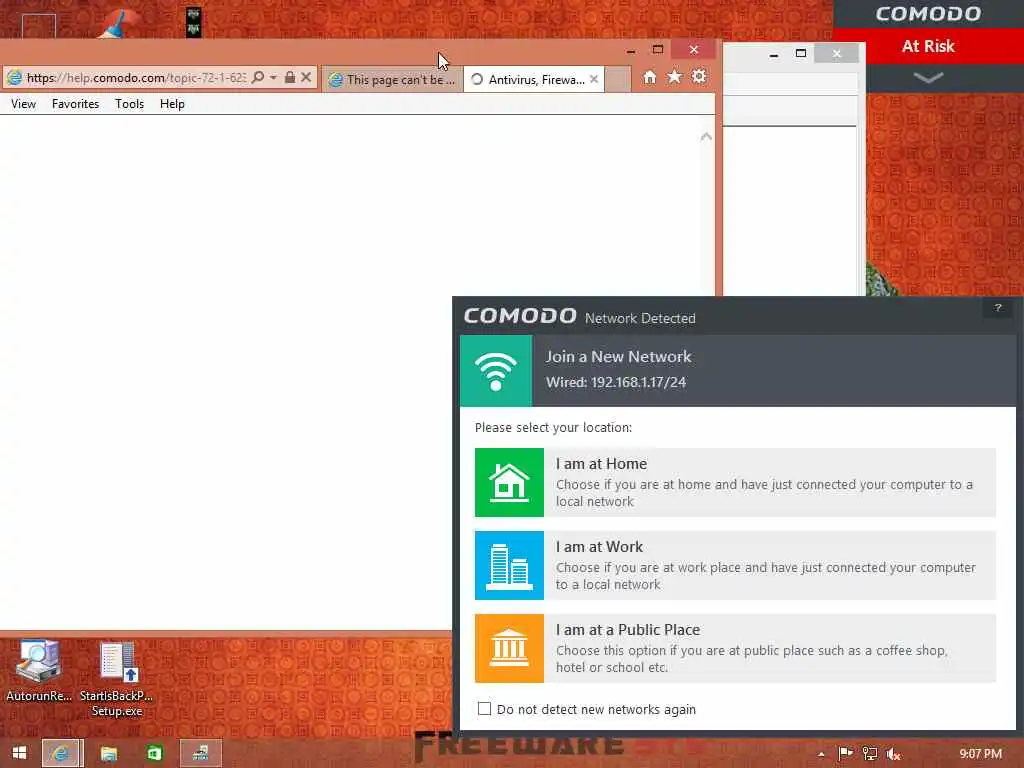Viewport: 1024px width, 768px height.
Task: Click the orange Public Place icon
Action: 509,648
